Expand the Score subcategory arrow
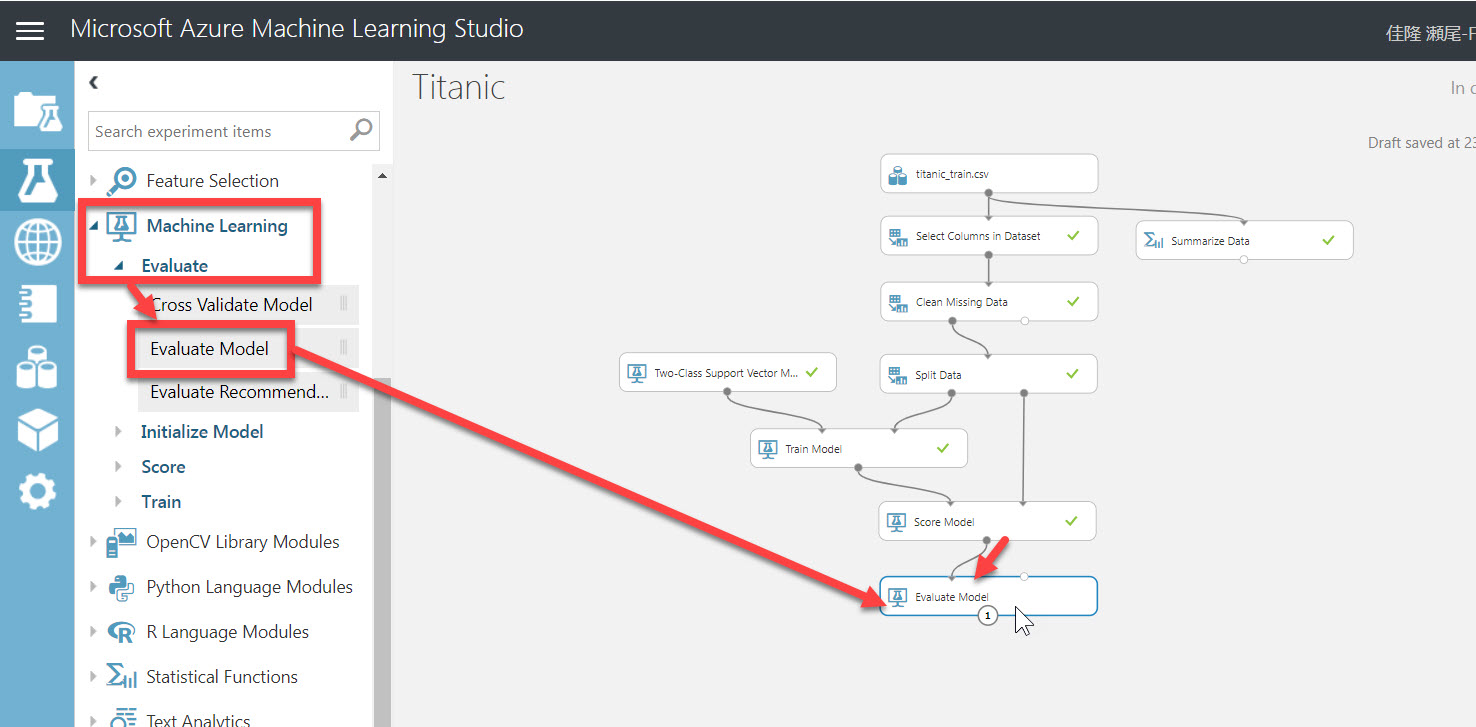Screen dimensions: 1476x727 [119, 467]
